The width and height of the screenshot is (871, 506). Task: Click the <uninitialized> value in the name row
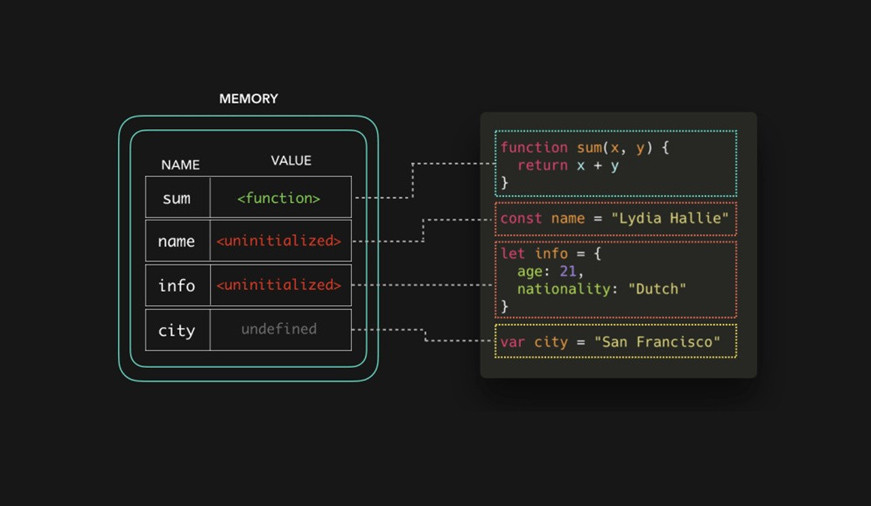[279, 241]
